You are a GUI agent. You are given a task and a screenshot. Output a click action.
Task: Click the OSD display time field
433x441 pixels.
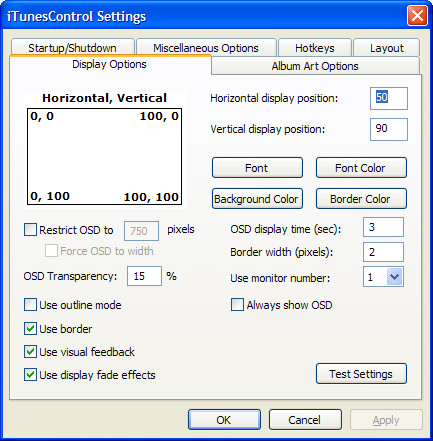tap(383, 227)
